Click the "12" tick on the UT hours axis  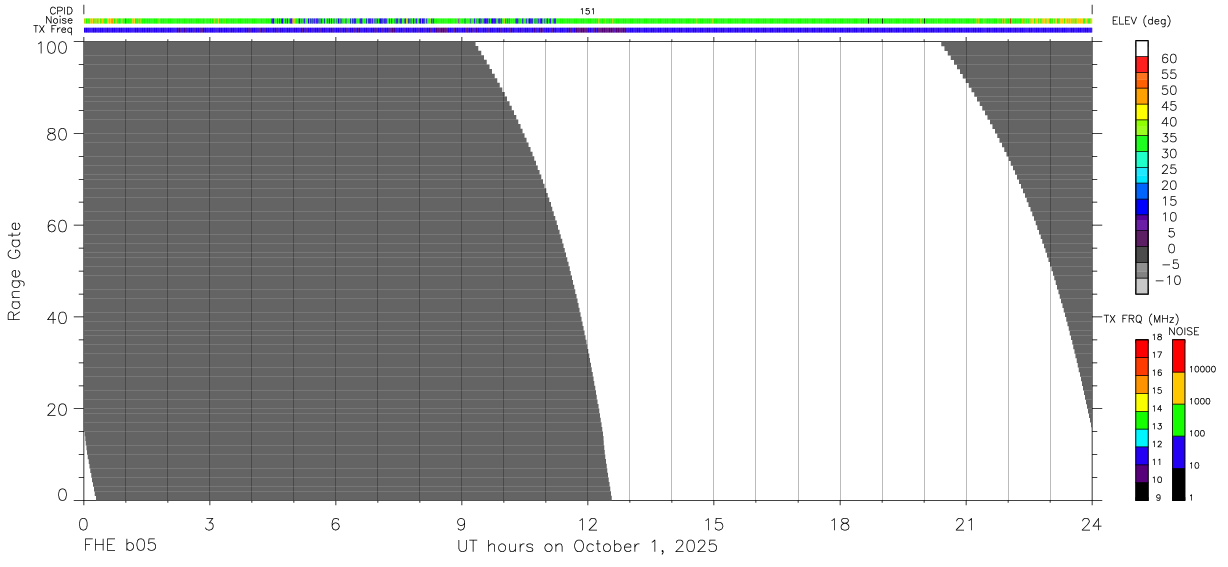(x=587, y=523)
